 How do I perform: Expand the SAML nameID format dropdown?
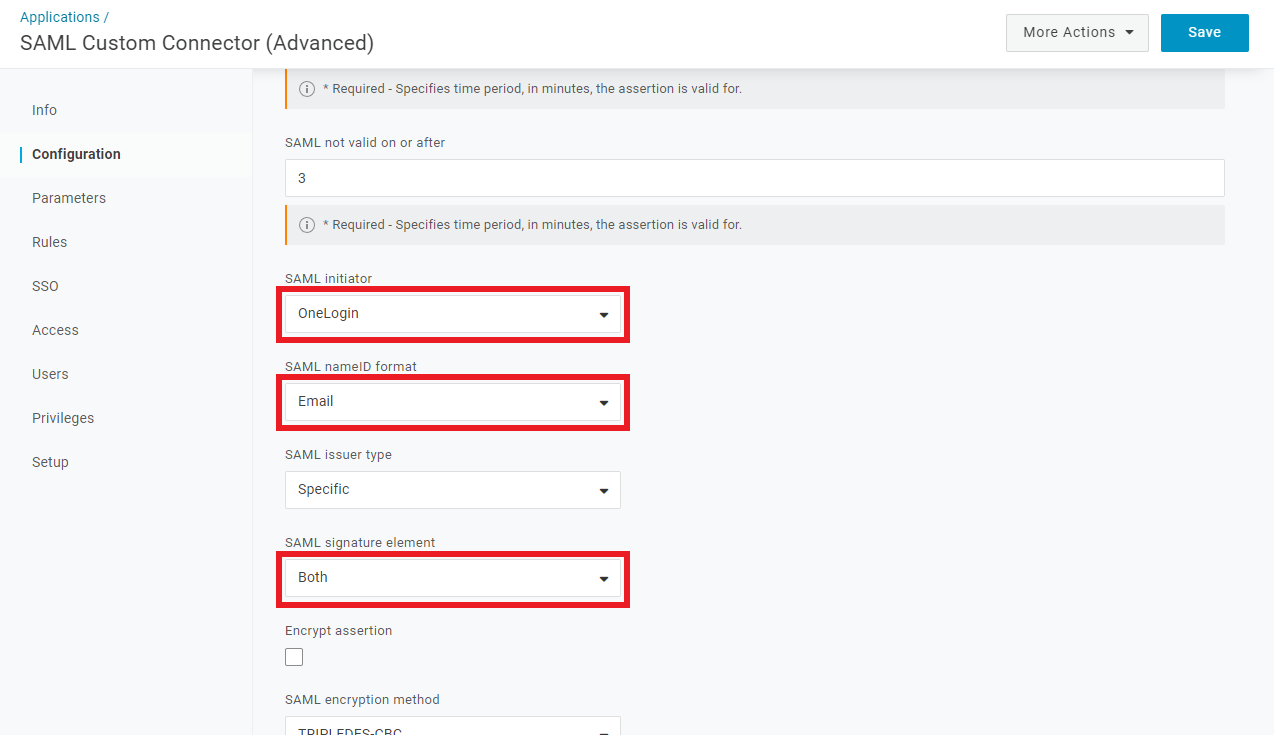[452, 402]
